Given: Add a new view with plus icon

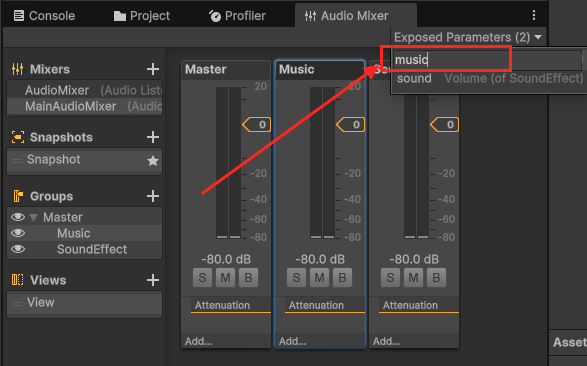Looking at the screenshot, I should click(x=153, y=280).
